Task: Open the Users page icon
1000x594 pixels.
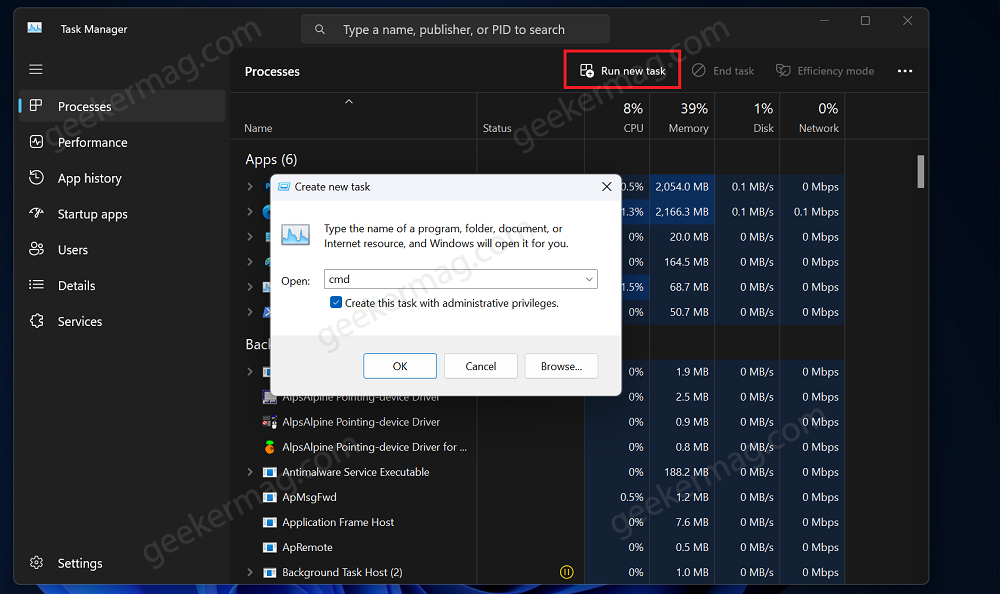Action: [36, 249]
